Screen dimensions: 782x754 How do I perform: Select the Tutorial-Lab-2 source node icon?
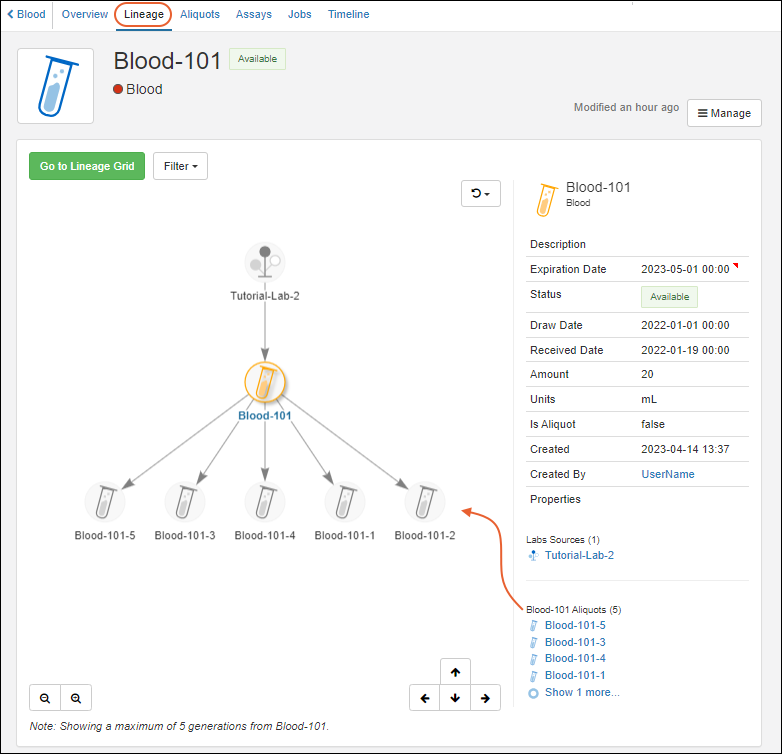click(x=265, y=262)
